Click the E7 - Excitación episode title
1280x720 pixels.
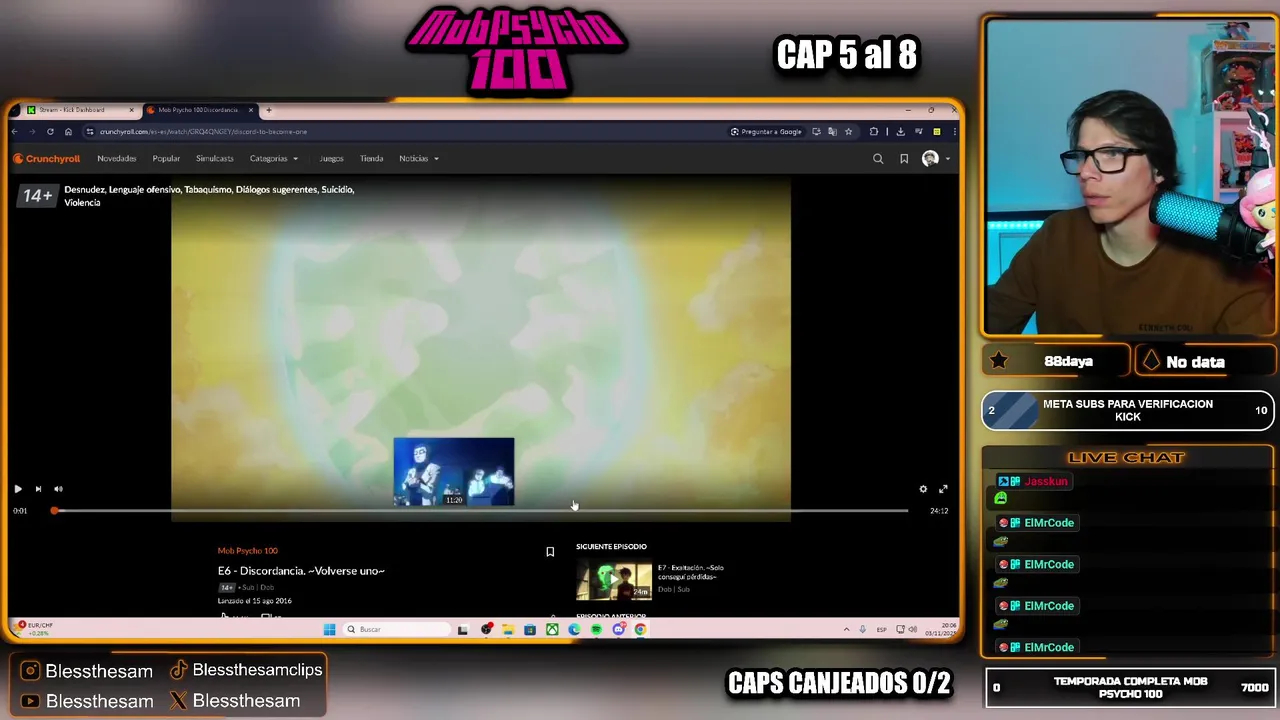point(691,572)
